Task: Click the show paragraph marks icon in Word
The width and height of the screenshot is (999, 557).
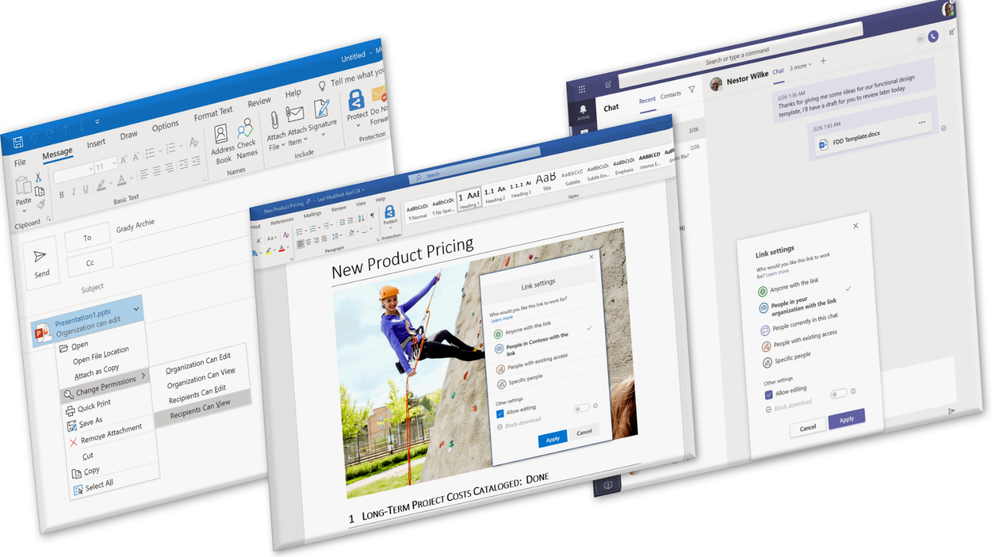Action: (x=372, y=216)
